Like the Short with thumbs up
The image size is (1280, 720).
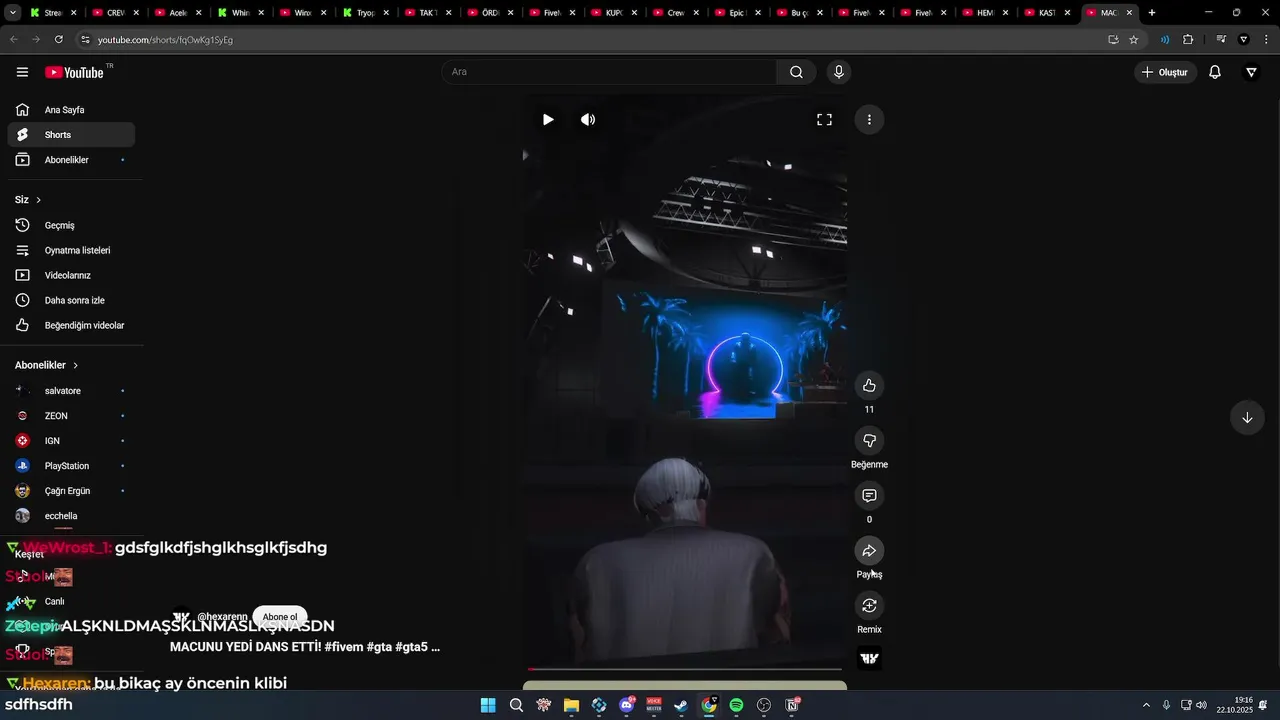point(869,386)
